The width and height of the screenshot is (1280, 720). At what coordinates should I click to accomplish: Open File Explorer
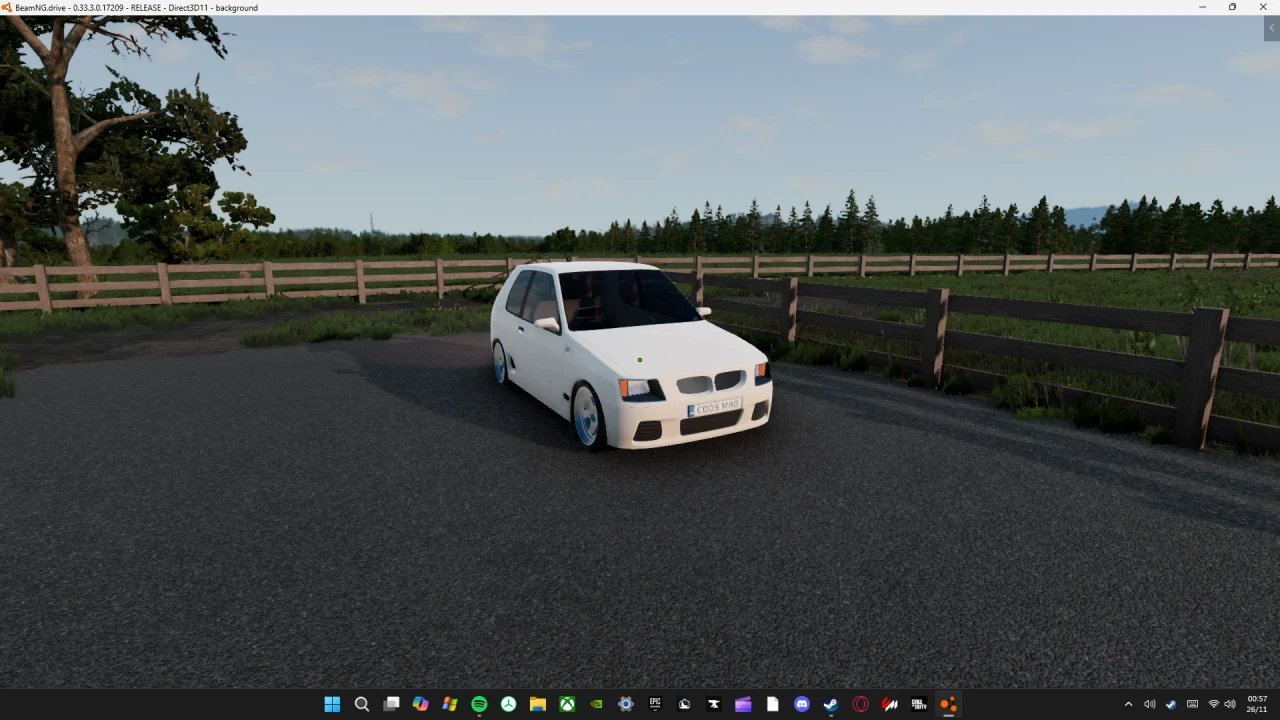pos(535,704)
